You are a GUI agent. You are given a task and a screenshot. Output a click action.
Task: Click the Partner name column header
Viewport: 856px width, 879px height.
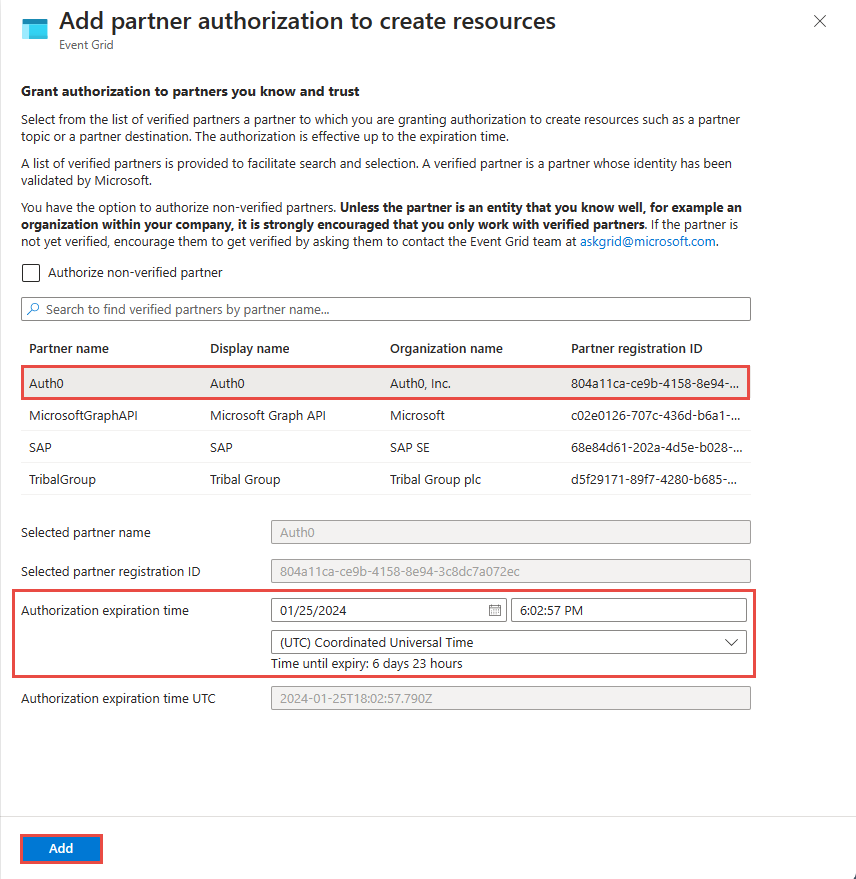68,348
